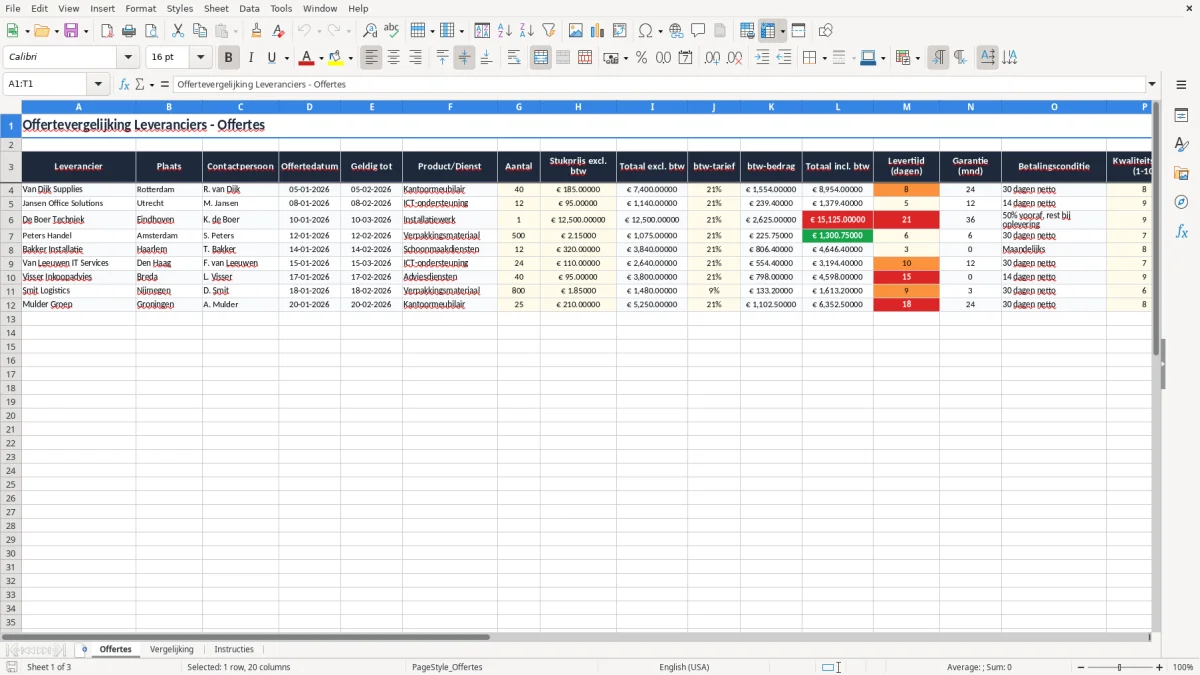Select column header H
This screenshot has height=675, width=1200.
point(578,106)
